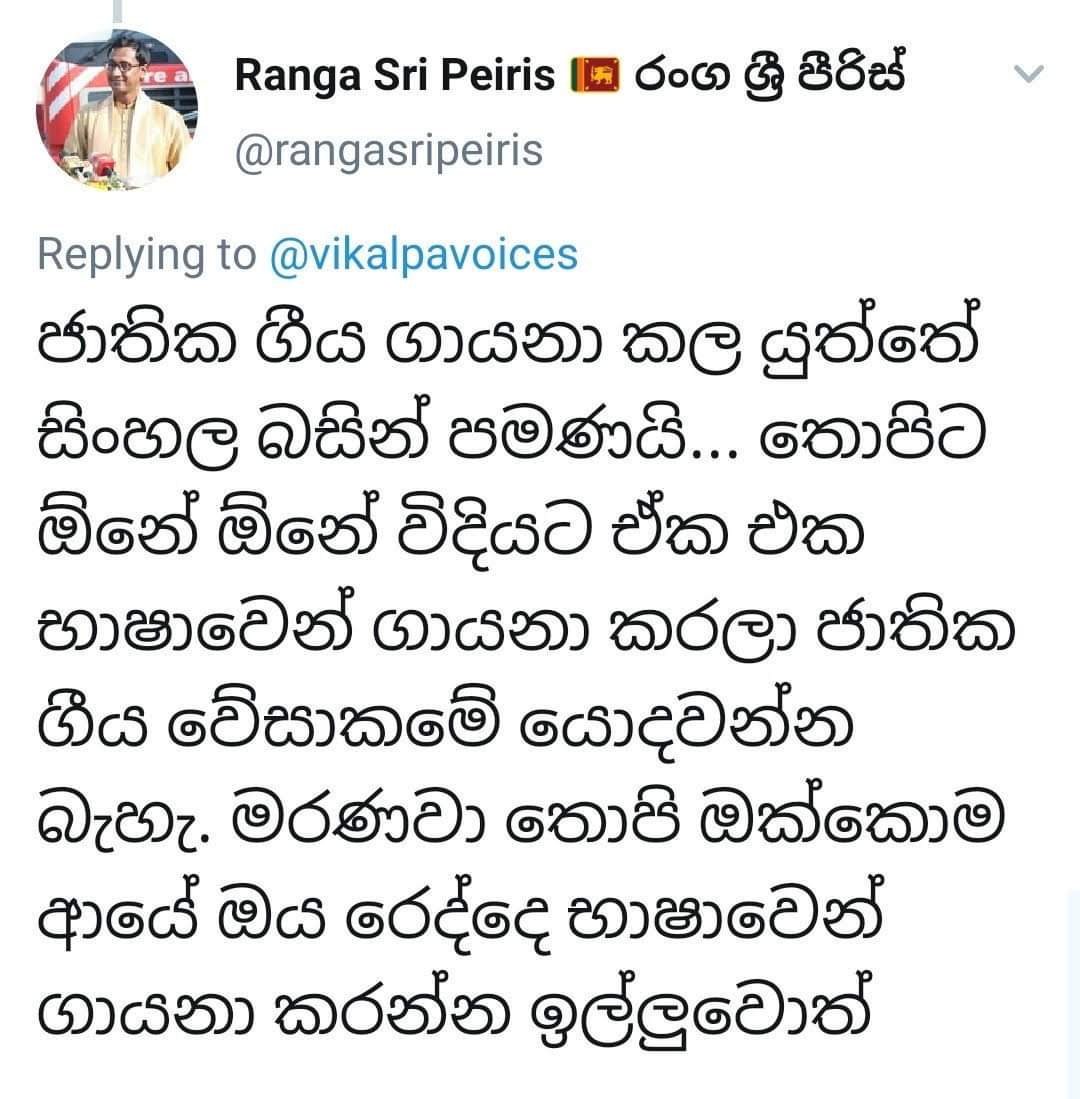Click the "Replying to" label
Viewport: 1080px width, 1099px height.
pos(147,254)
